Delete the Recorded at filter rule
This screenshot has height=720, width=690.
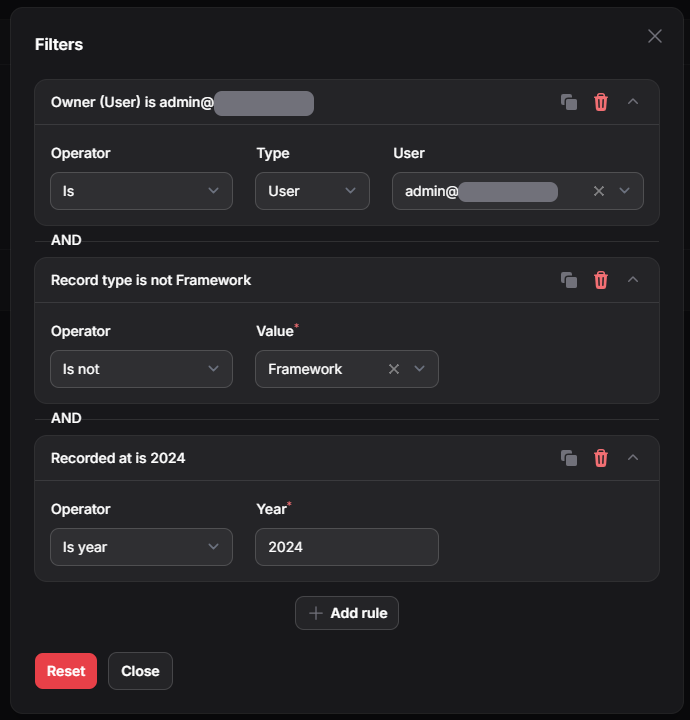tap(601, 458)
